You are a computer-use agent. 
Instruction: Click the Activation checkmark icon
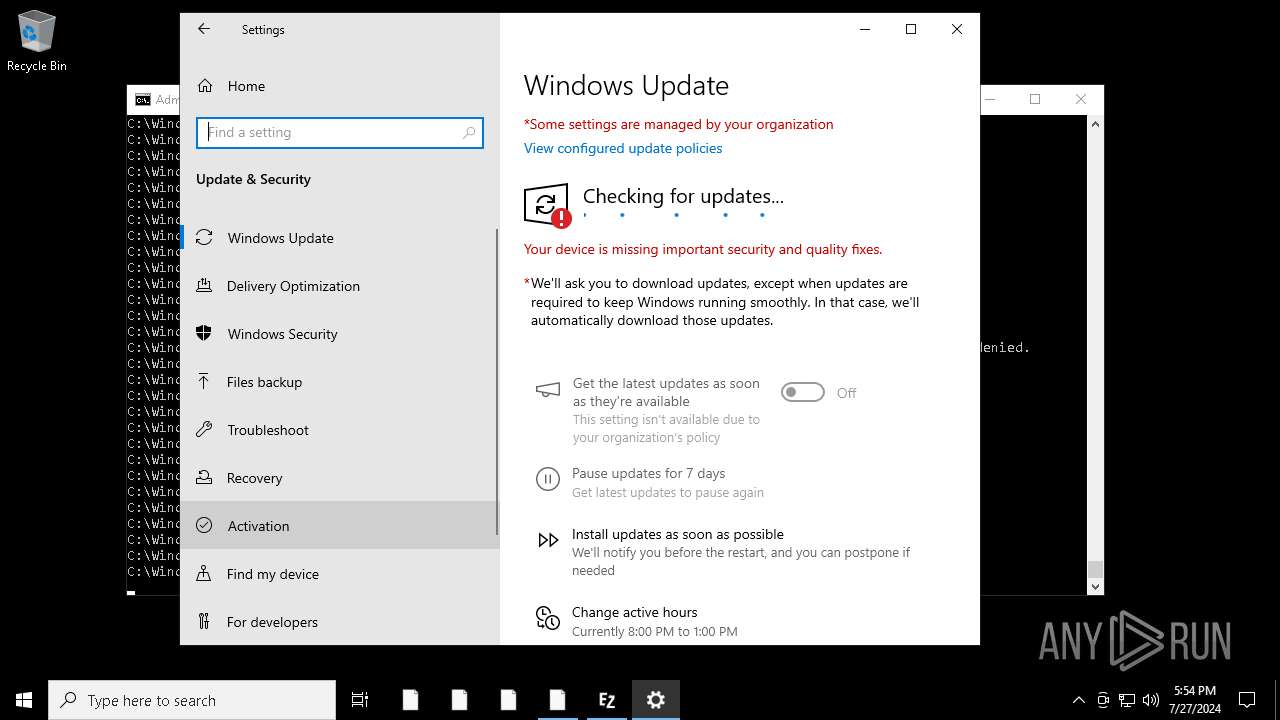[204, 526]
